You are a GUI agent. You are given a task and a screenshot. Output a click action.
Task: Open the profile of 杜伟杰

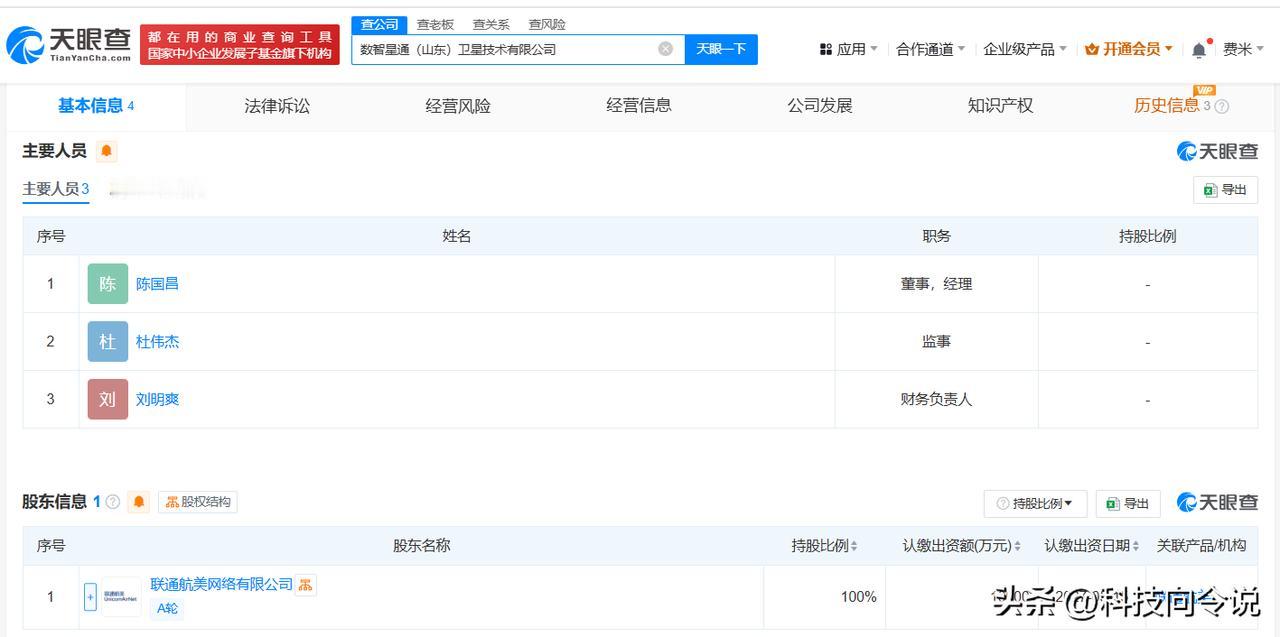[157, 342]
